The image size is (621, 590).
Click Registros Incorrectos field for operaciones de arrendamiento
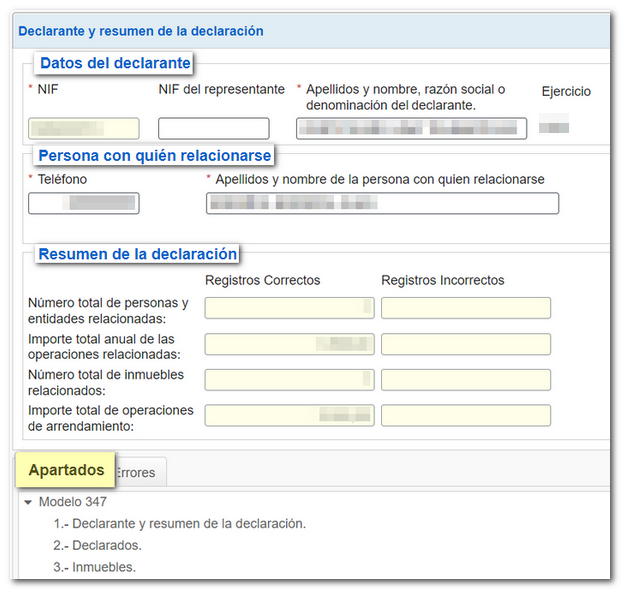click(465, 415)
